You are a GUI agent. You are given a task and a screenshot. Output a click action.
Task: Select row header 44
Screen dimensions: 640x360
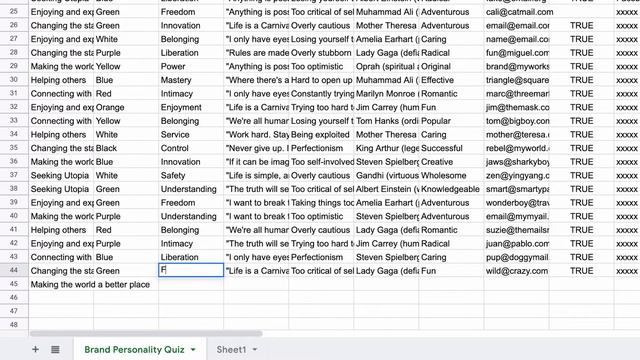[14, 270]
